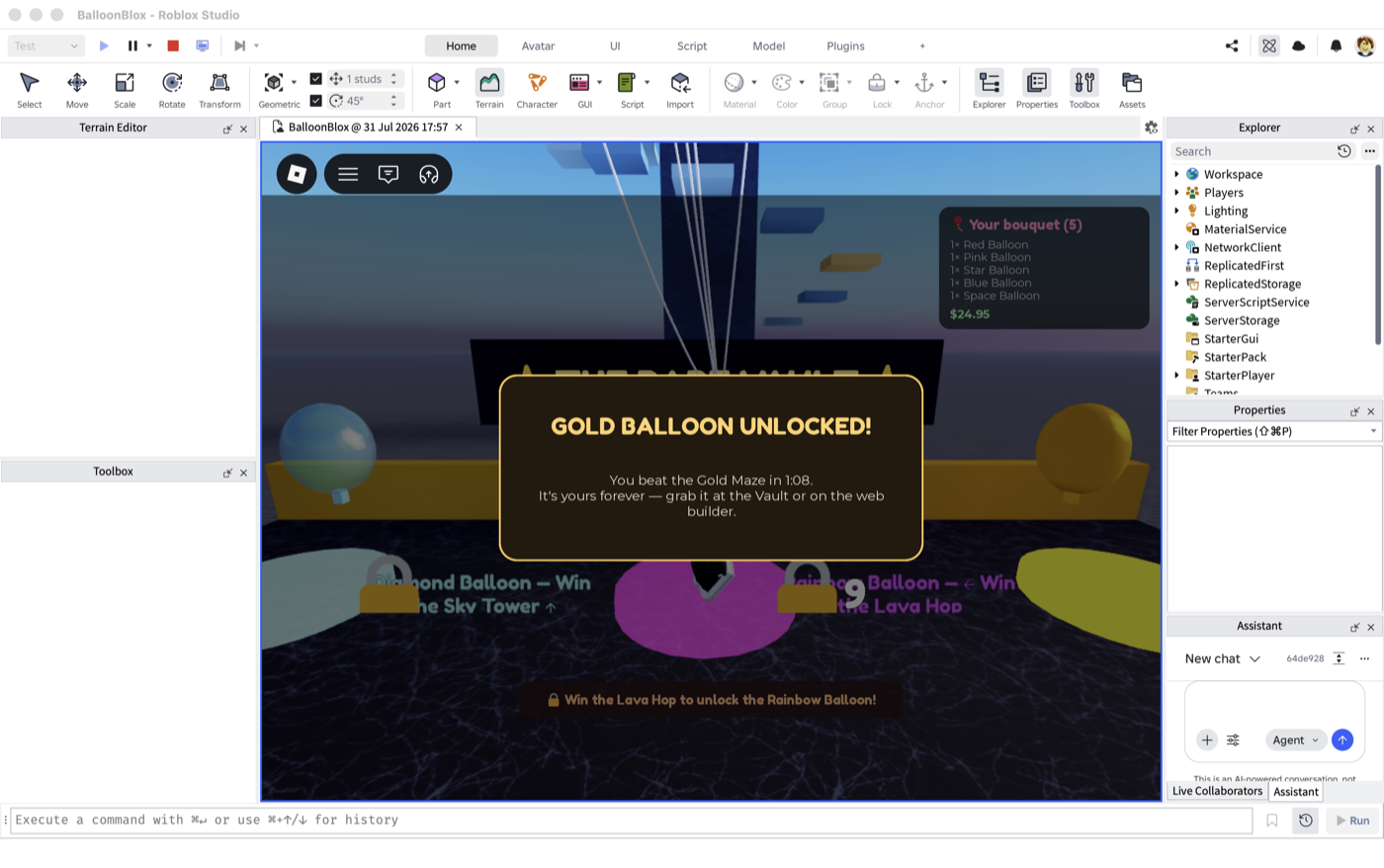This screenshot has height=868, width=1384.
Task: Toggle the Properties panel button
Action: point(1037,89)
